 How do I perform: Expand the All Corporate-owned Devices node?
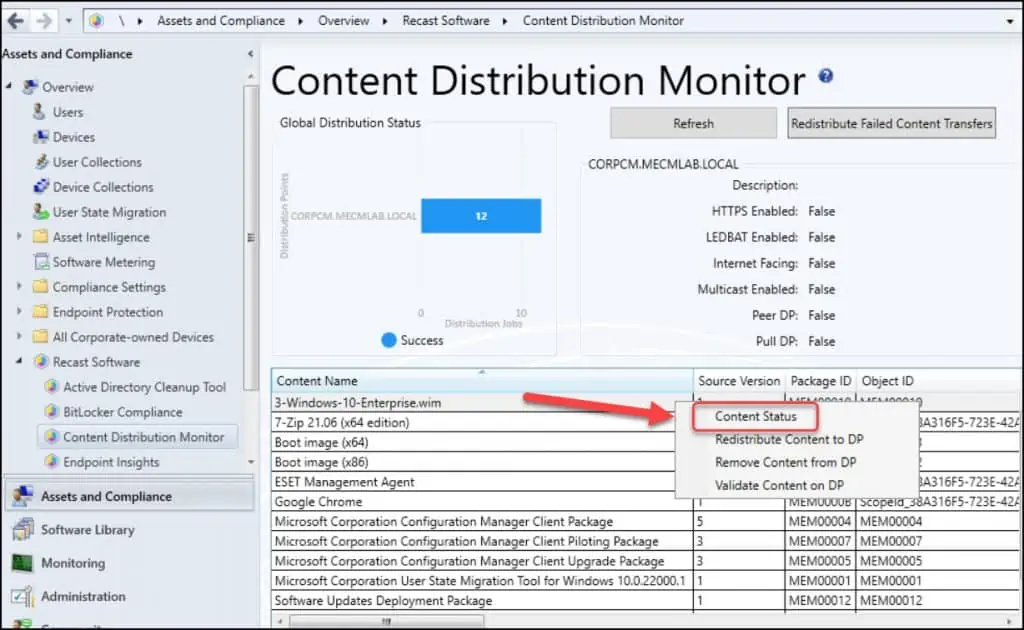[x=19, y=336]
